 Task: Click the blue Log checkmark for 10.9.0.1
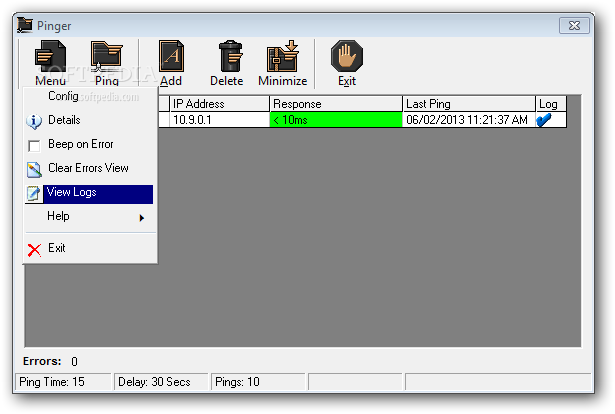[544, 120]
